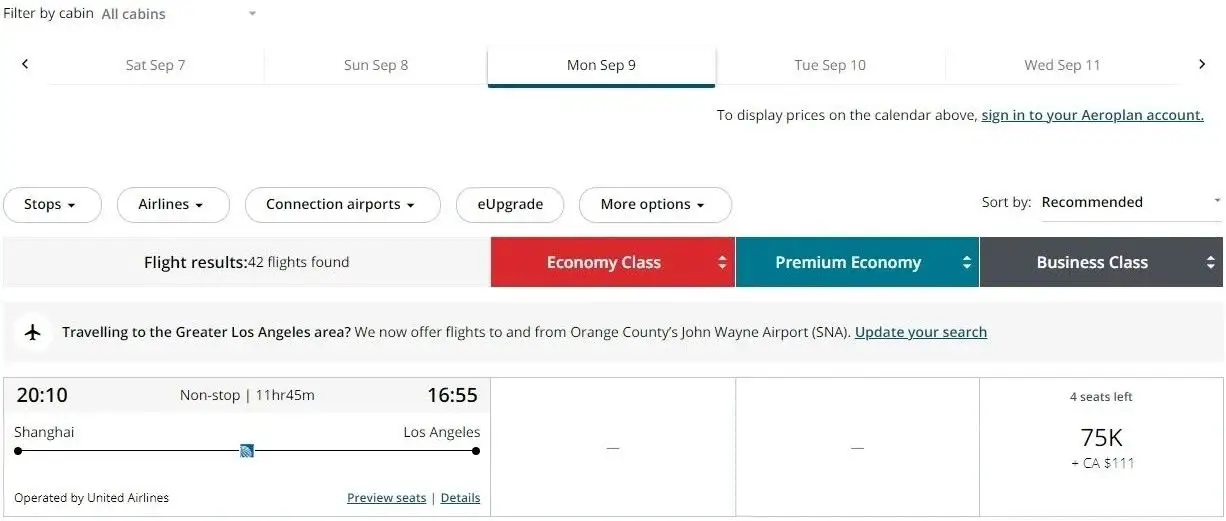Click sign in to your Aeroplan account link
This screenshot has height=521, width=1226.
pyautogui.click(x=1092, y=115)
